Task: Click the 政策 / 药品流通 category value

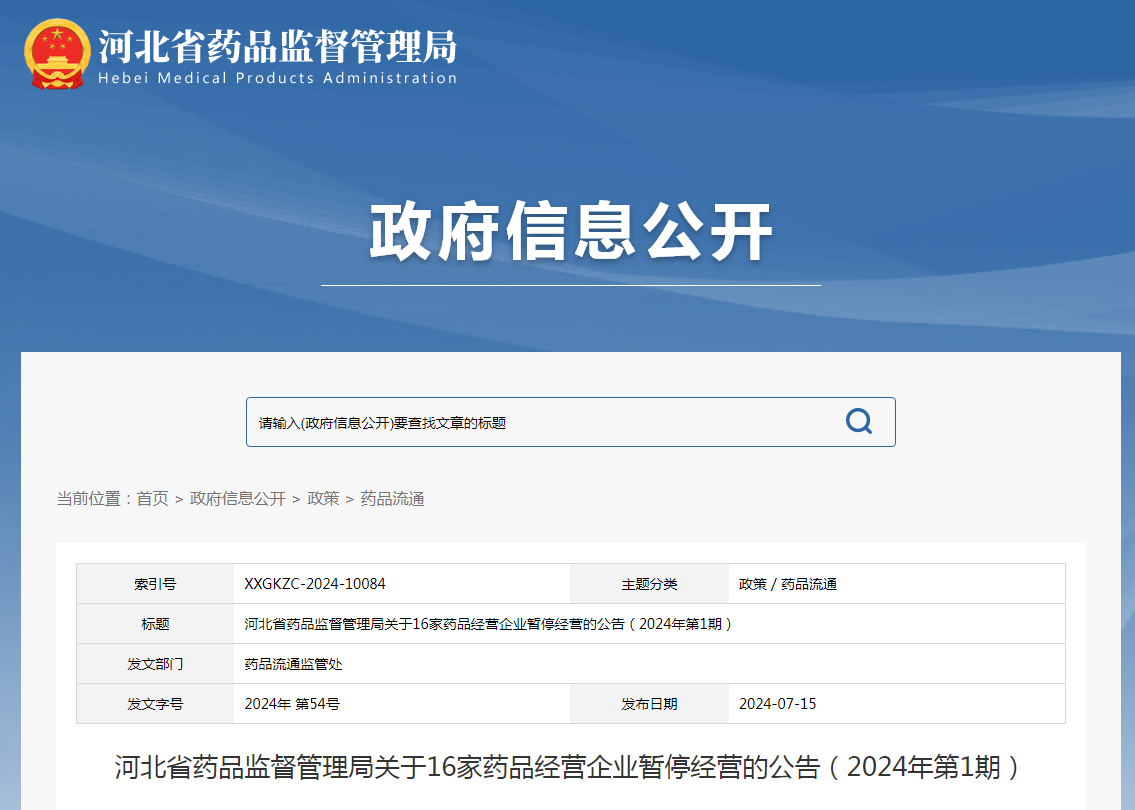Action: pyautogui.click(x=788, y=584)
